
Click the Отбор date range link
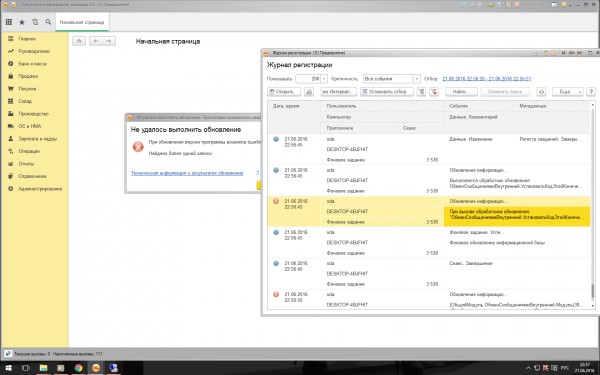(487, 79)
